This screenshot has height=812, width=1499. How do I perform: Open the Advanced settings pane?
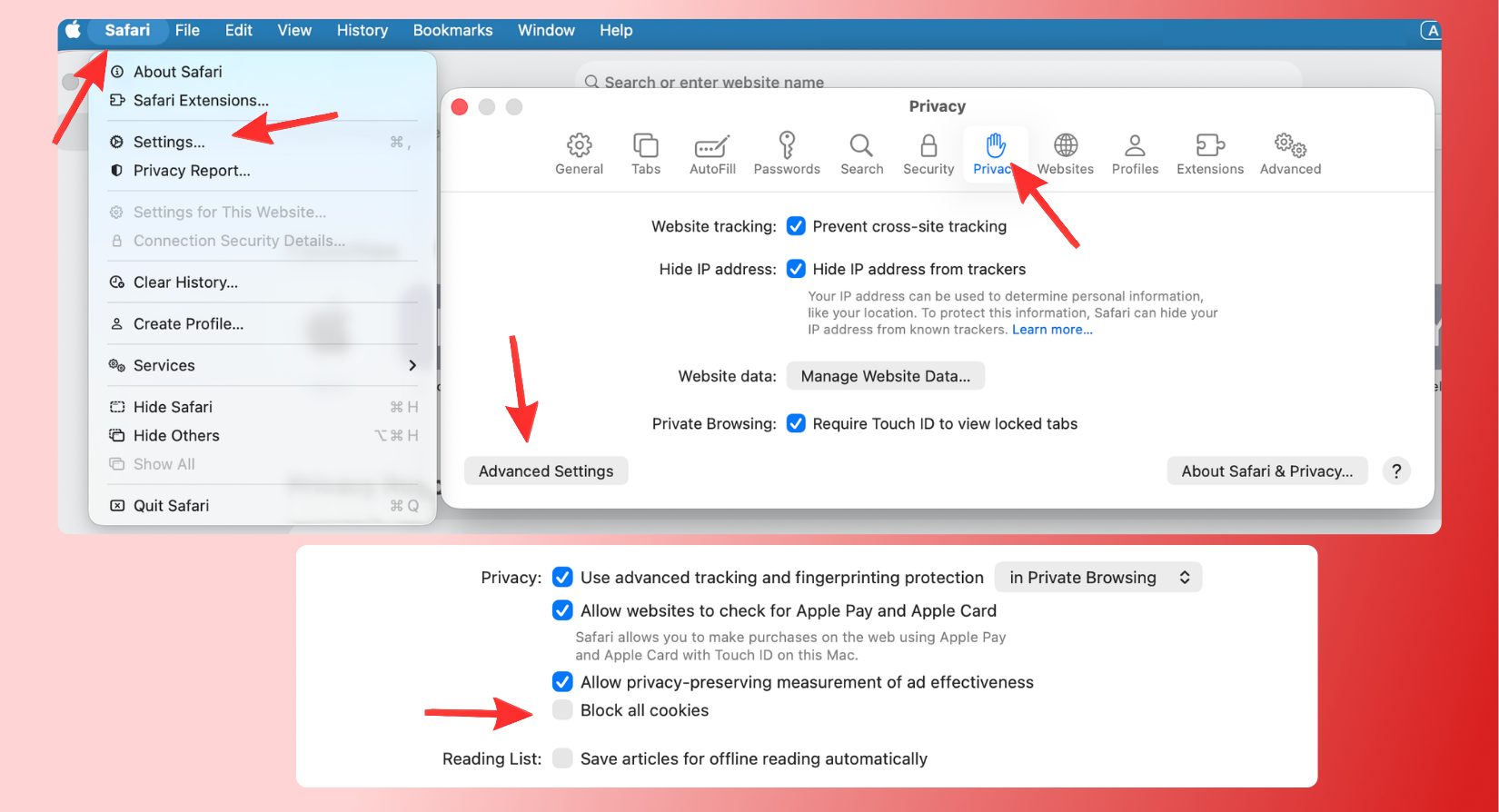point(1290,153)
